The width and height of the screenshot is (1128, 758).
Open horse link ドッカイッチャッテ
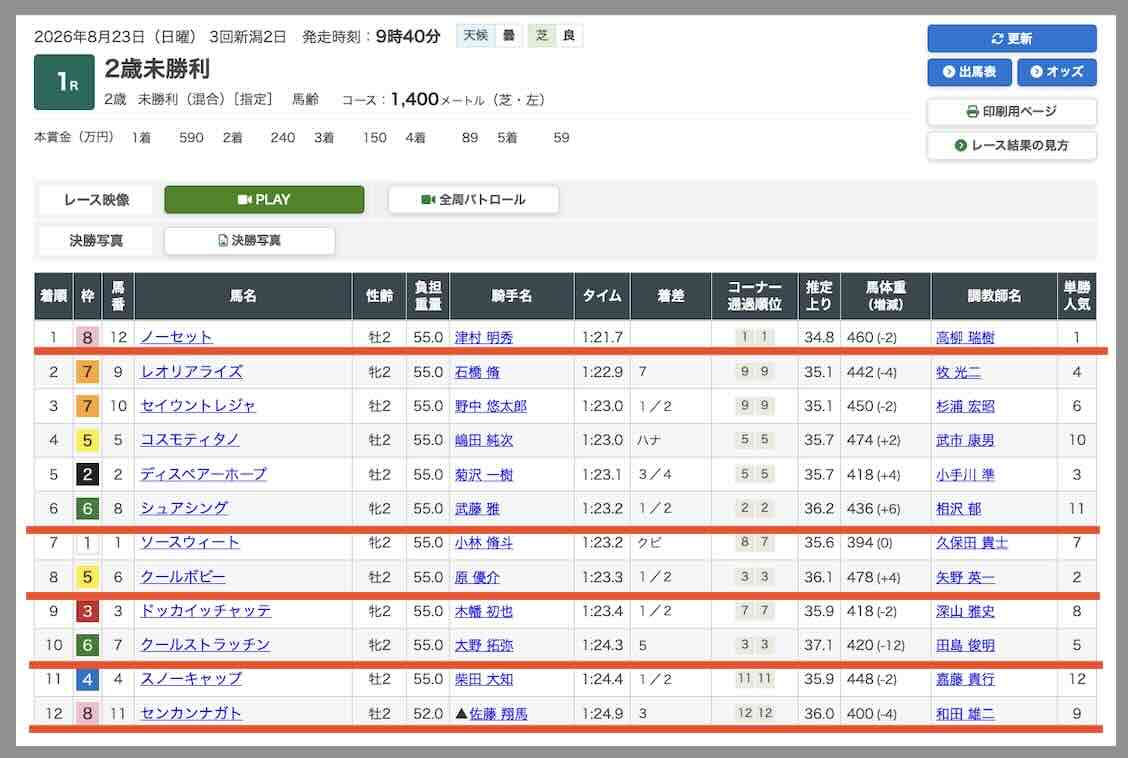tap(206, 611)
